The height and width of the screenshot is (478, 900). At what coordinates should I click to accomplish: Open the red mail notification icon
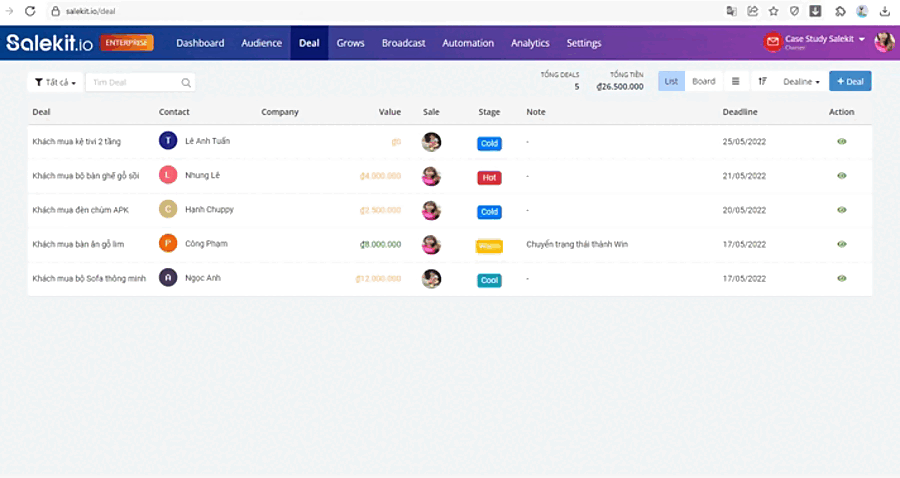773,42
